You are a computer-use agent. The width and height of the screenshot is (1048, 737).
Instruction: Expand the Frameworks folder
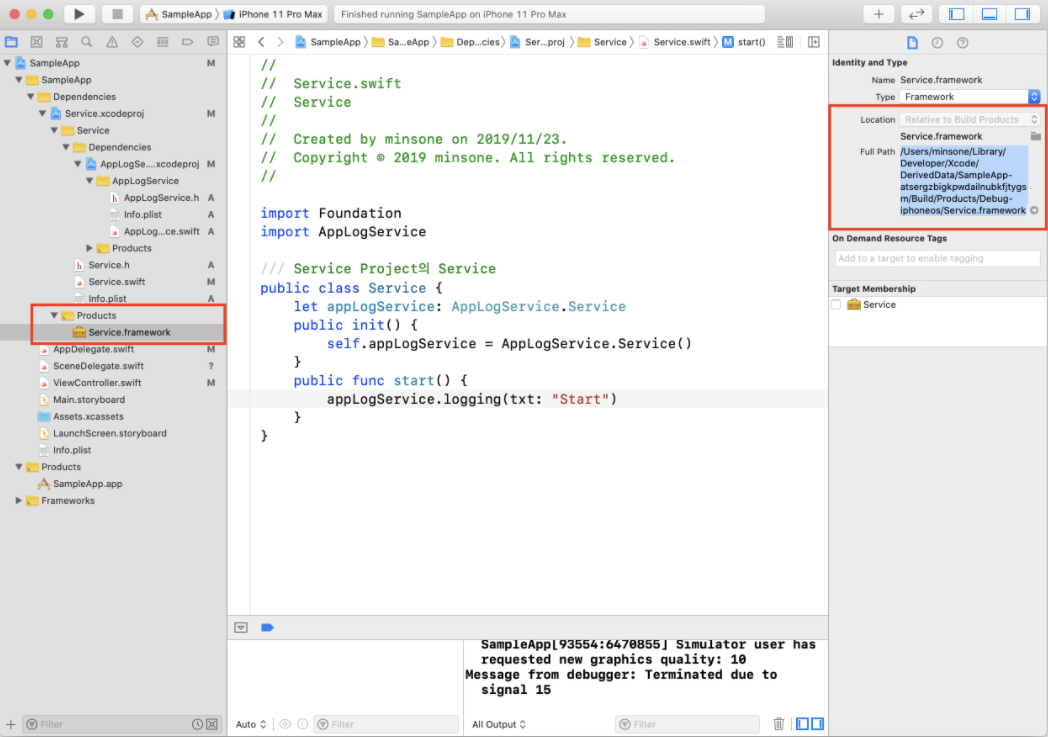[19, 500]
